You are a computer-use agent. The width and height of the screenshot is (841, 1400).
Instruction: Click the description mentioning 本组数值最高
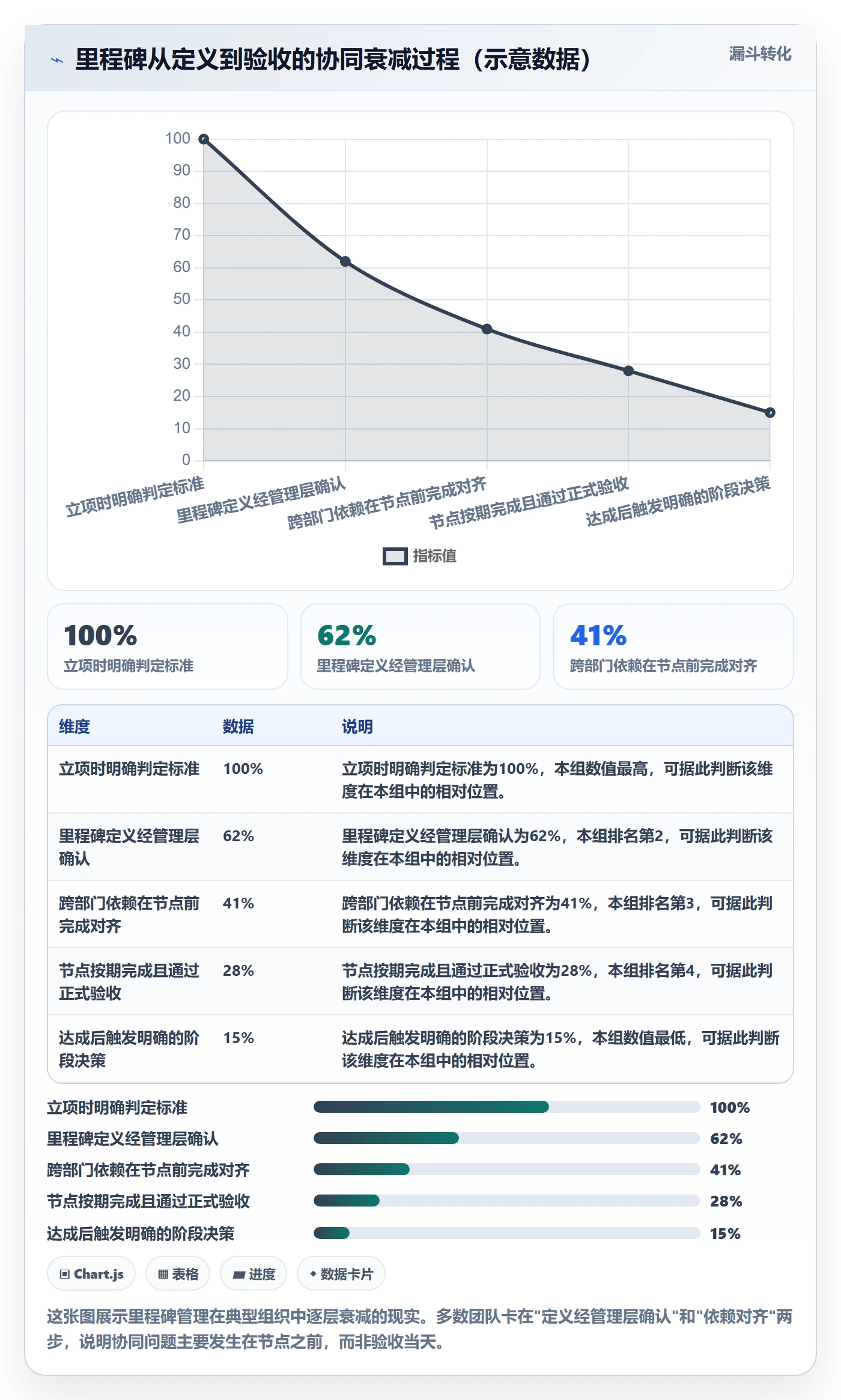tap(557, 780)
